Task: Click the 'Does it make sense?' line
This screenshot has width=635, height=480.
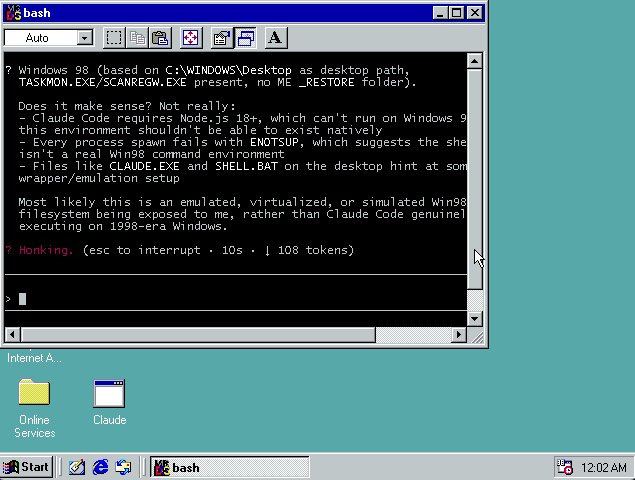Action: click(x=127, y=106)
